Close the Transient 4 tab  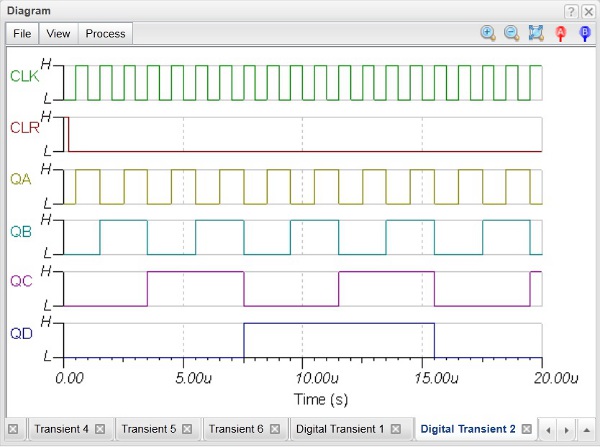[100, 429]
